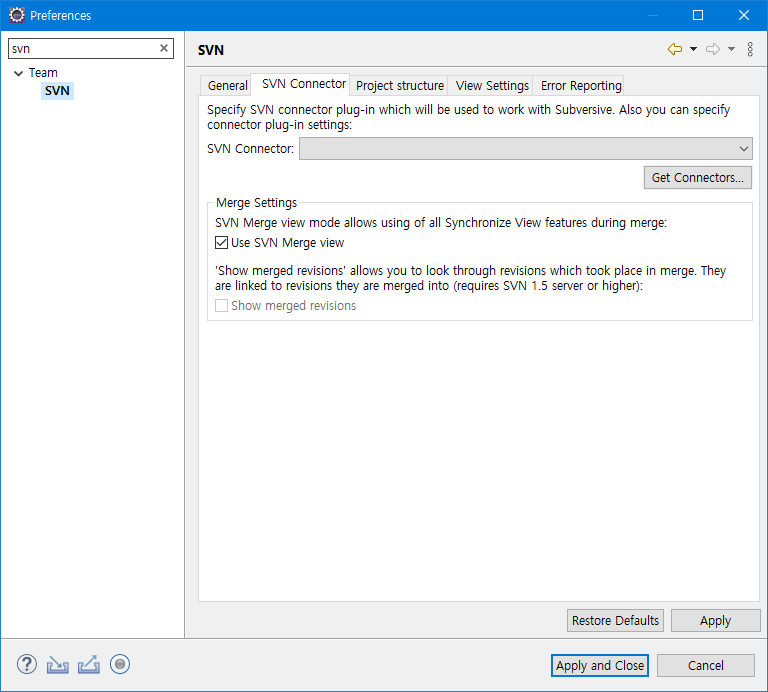Go back to previous preference page
This screenshot has height=692, width=768.
[x=675, y=49]
